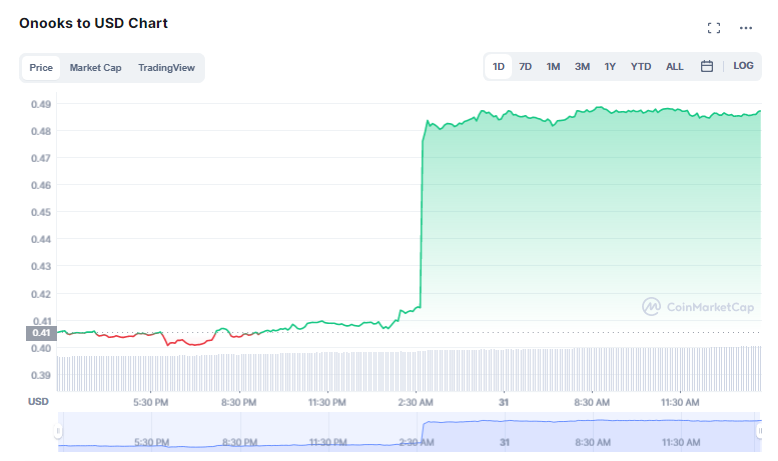Click the mini navigator chart area
Image resolution: width=778 pixels, height=461 pixels.
[409, 431]
